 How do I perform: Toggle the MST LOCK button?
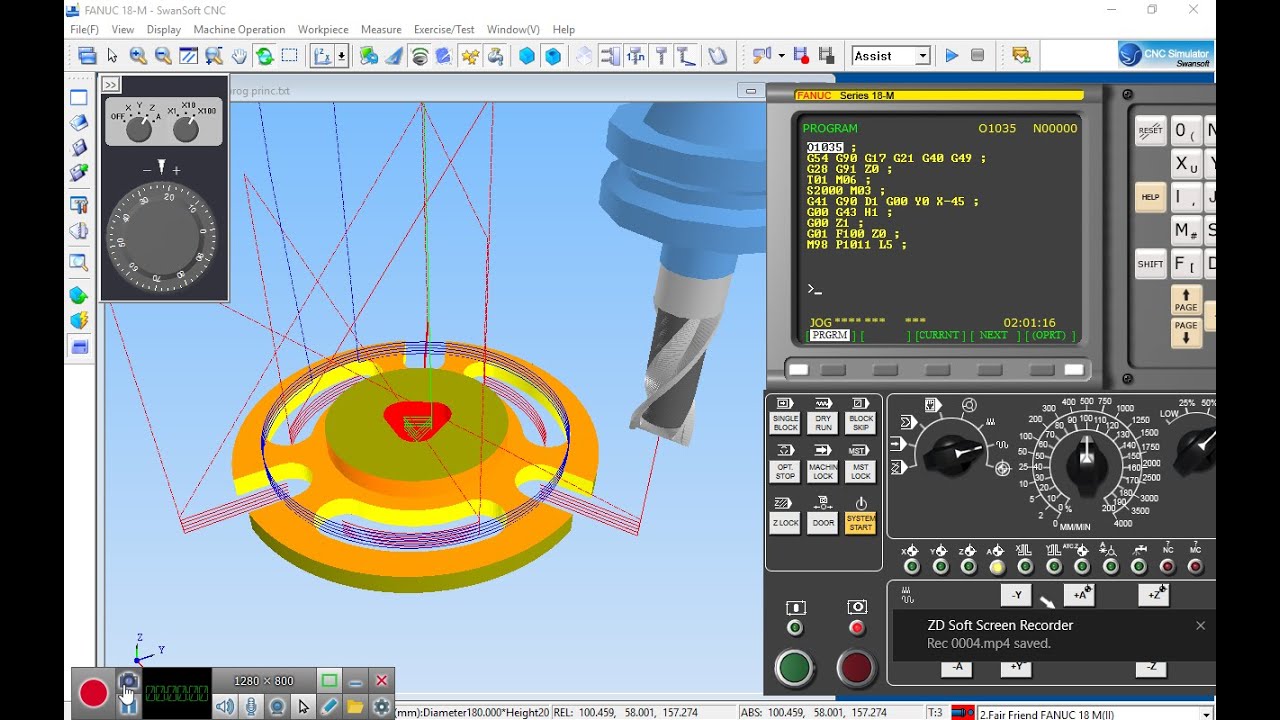[x=861, y=471]
